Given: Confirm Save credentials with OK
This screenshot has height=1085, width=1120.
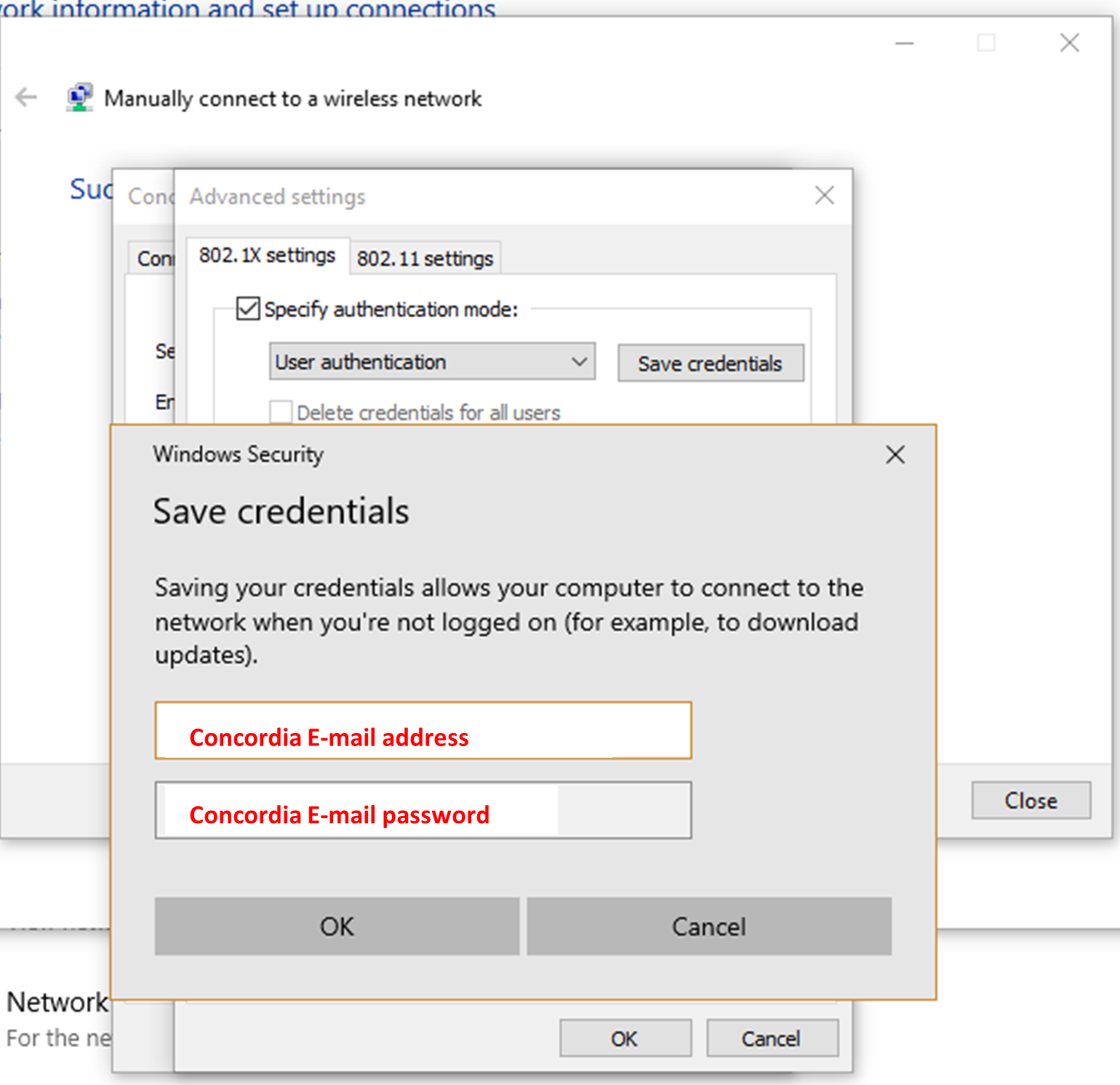Looking at the screenshot, I should pos(337,926).
